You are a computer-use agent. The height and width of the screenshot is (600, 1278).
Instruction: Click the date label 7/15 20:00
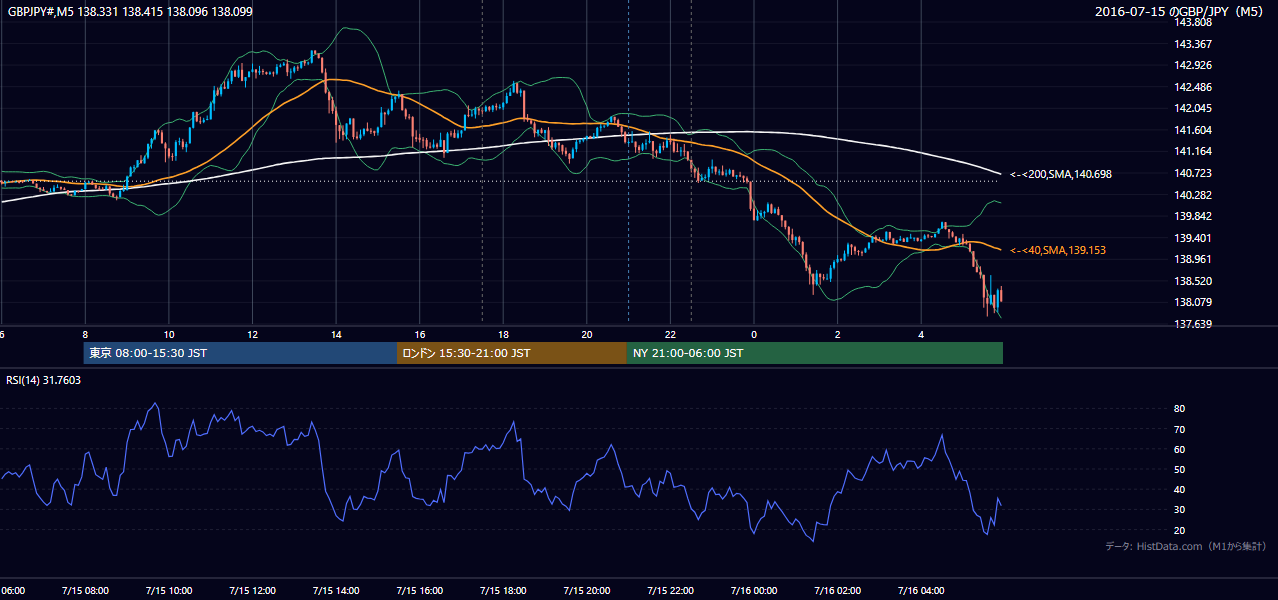tap(587, 590)
